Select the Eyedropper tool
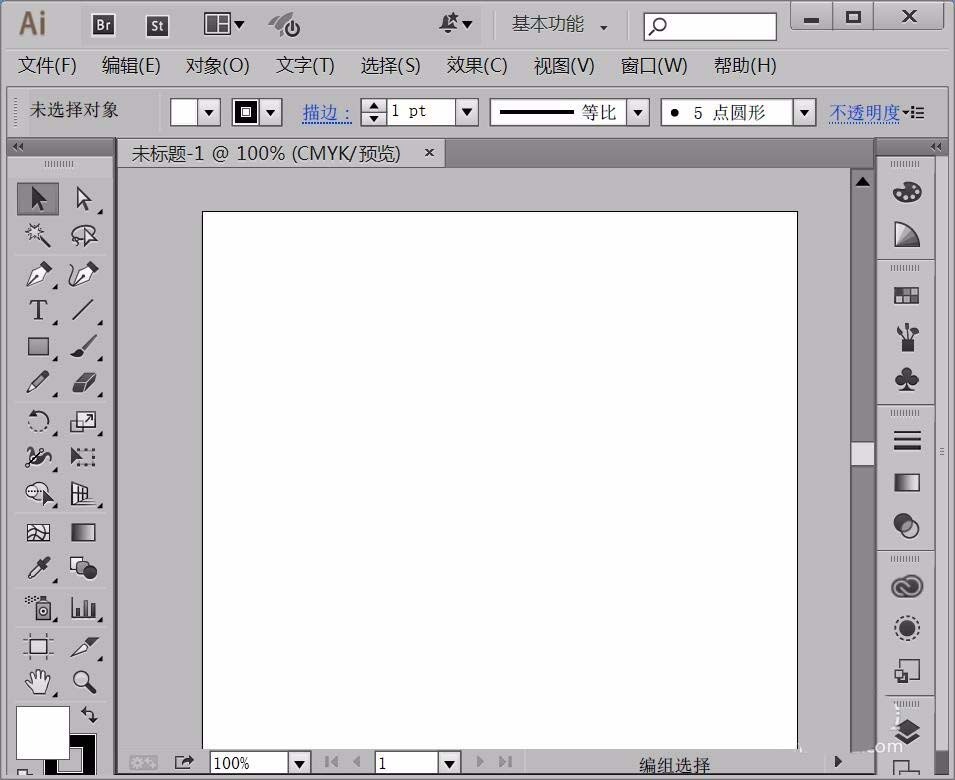This screenshot has width=955, height=780. [x=38, y=569]
